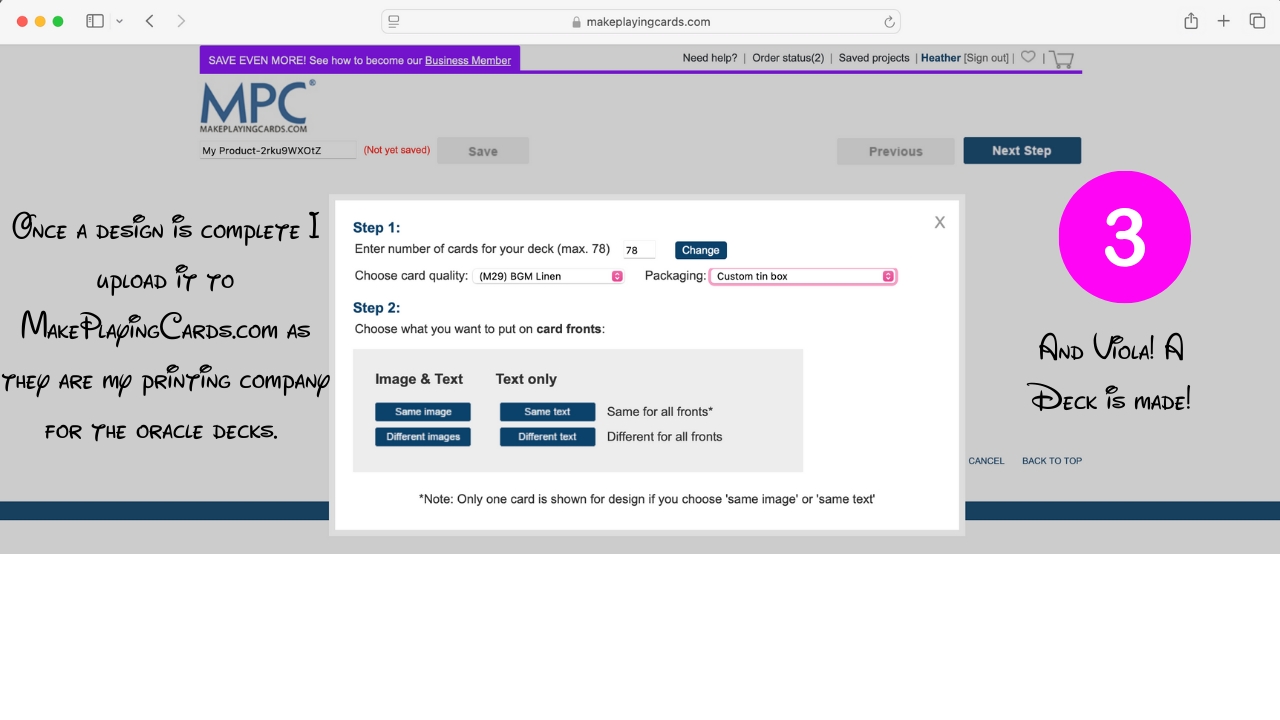
Task: Open Packaging dropdown Custom tin box
Action: click(803, 276)
